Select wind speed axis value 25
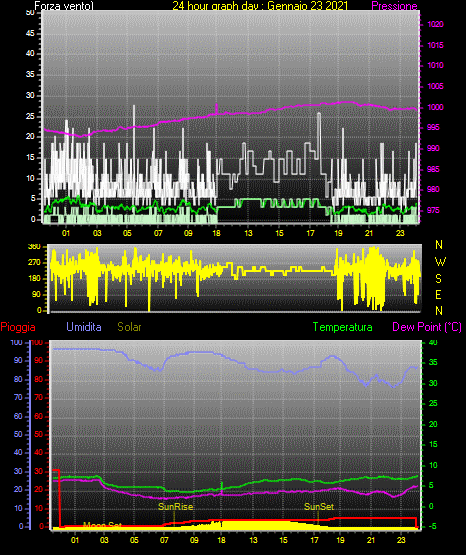 pyautogui.click(x=30, y=116)
